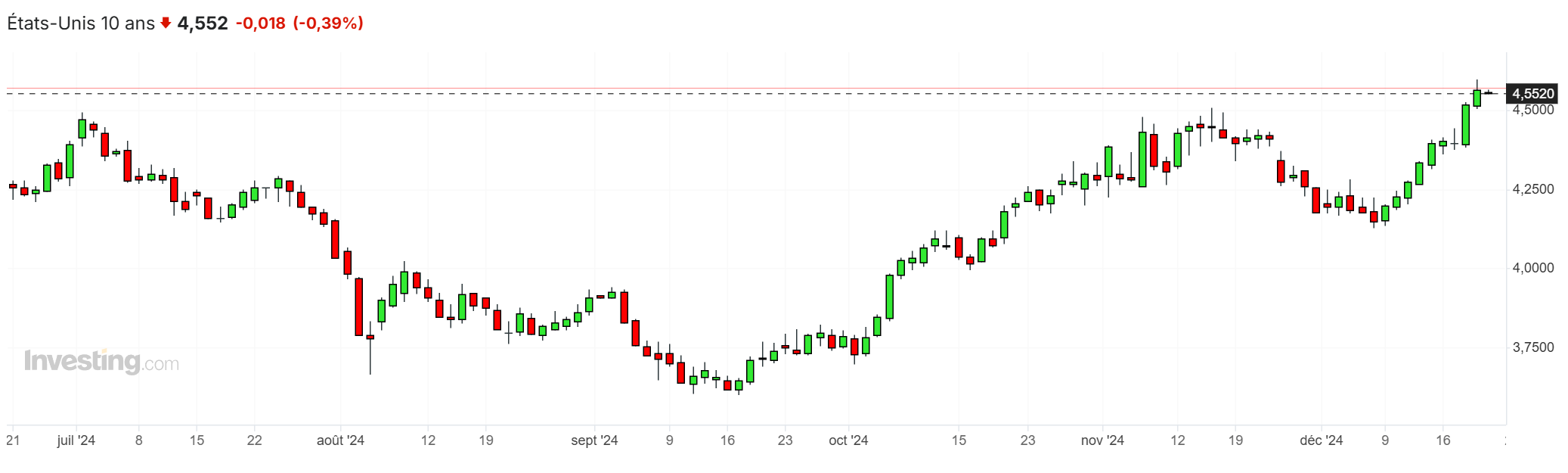Image resolution: width=1568 pixels, height=473 pixels.
Task: Click the Investing.com watermark logo
Action: 101,362
